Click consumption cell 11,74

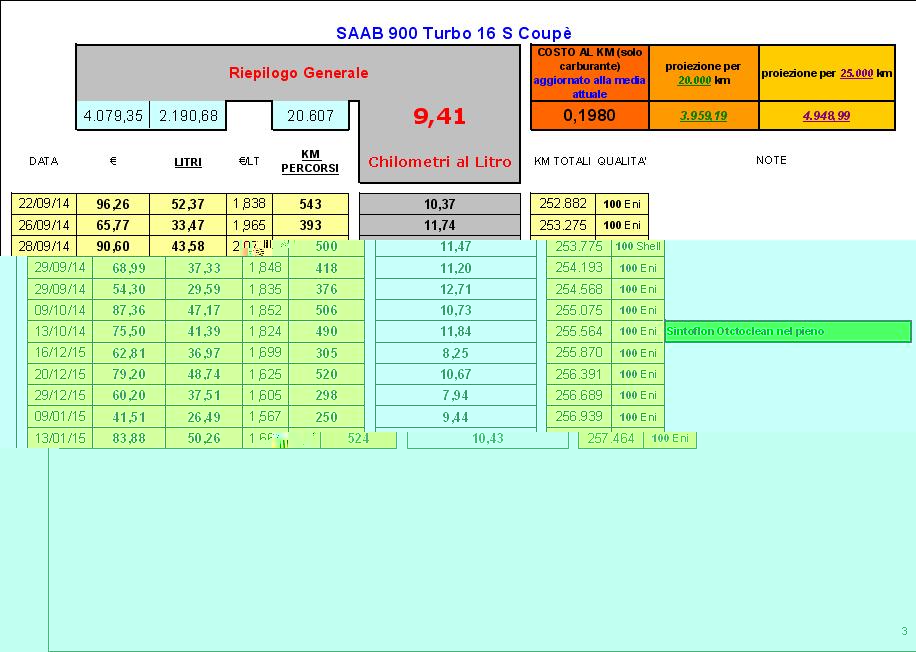coord(439,225)
